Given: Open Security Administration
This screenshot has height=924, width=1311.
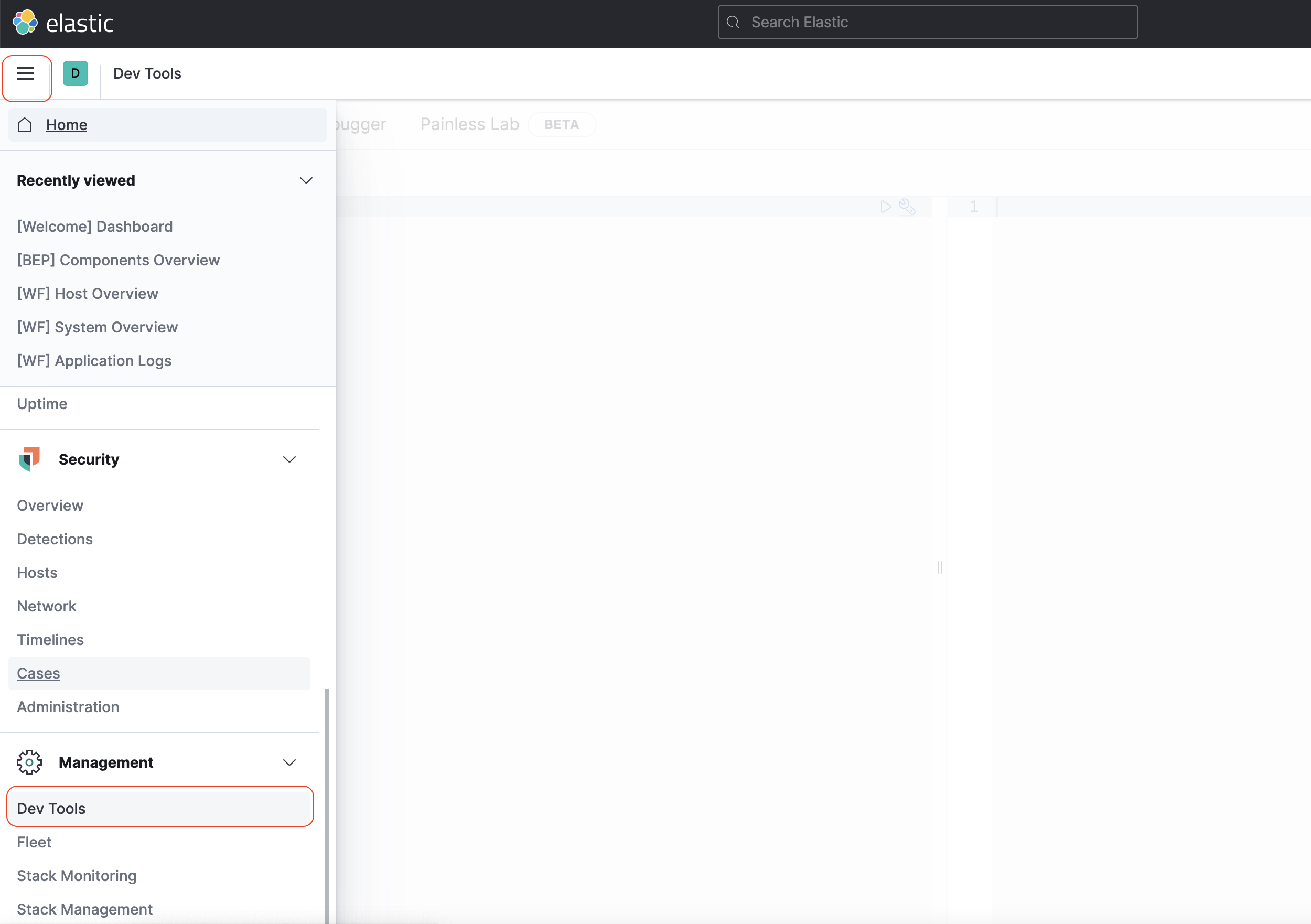Looking at the screenshot, I should tap(68, 707).
